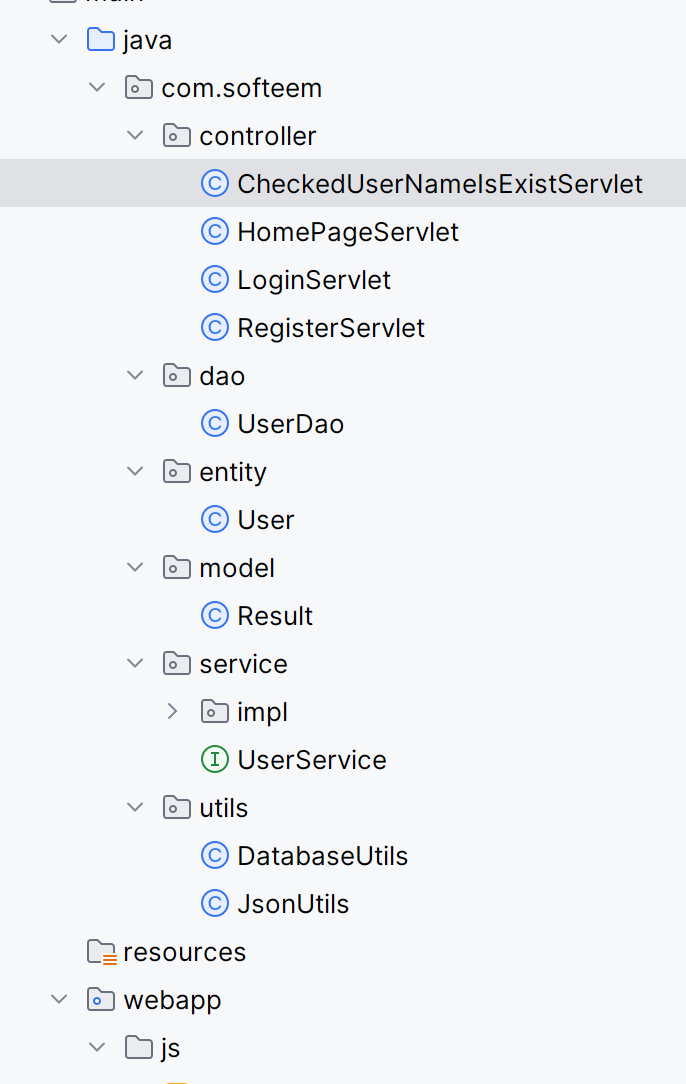Click the resources folder icon with excluded marker
Screen dimensions: 686x1084
point(101,951)
